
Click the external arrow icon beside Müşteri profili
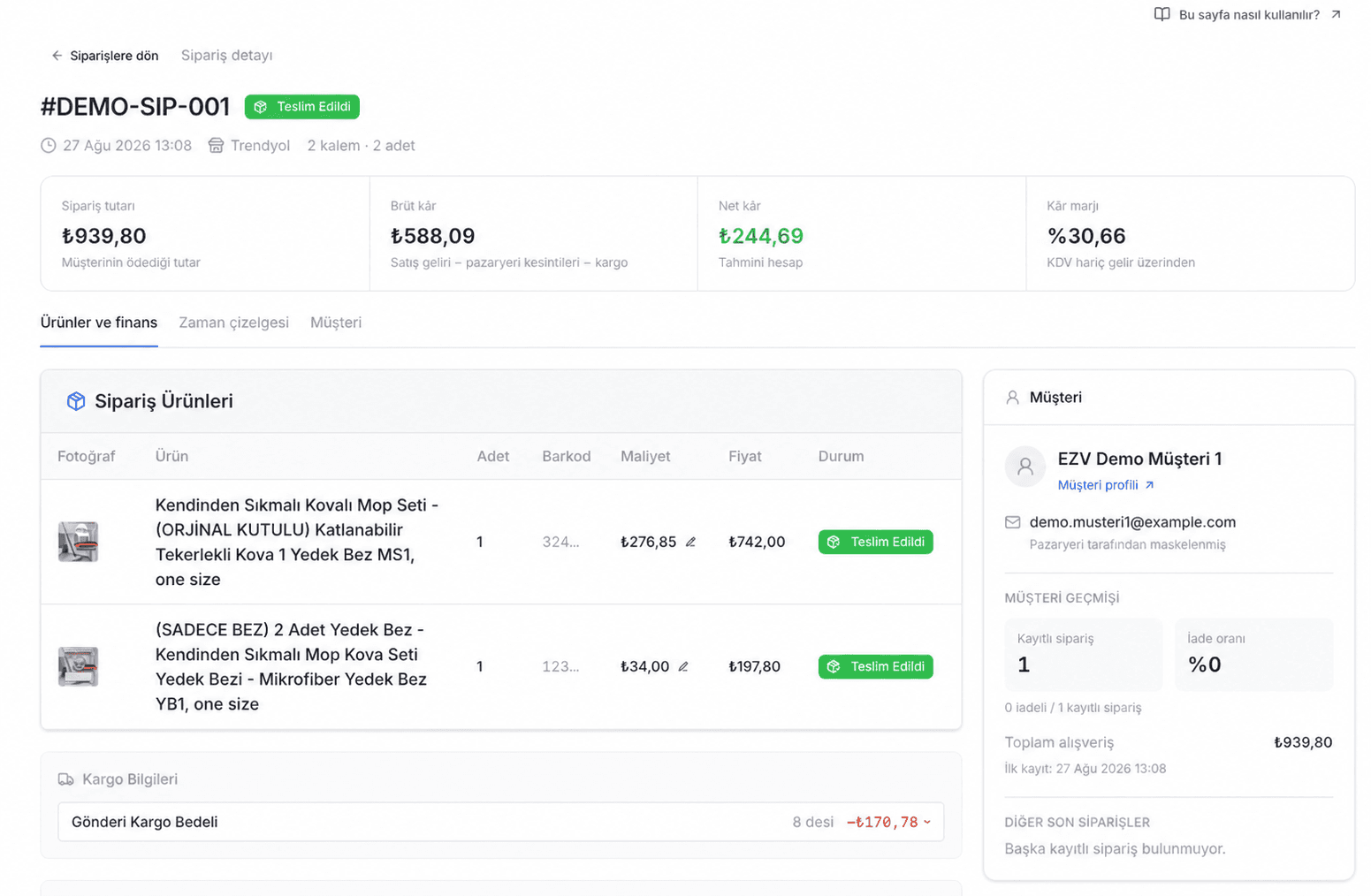click(x=1149, y=485)
